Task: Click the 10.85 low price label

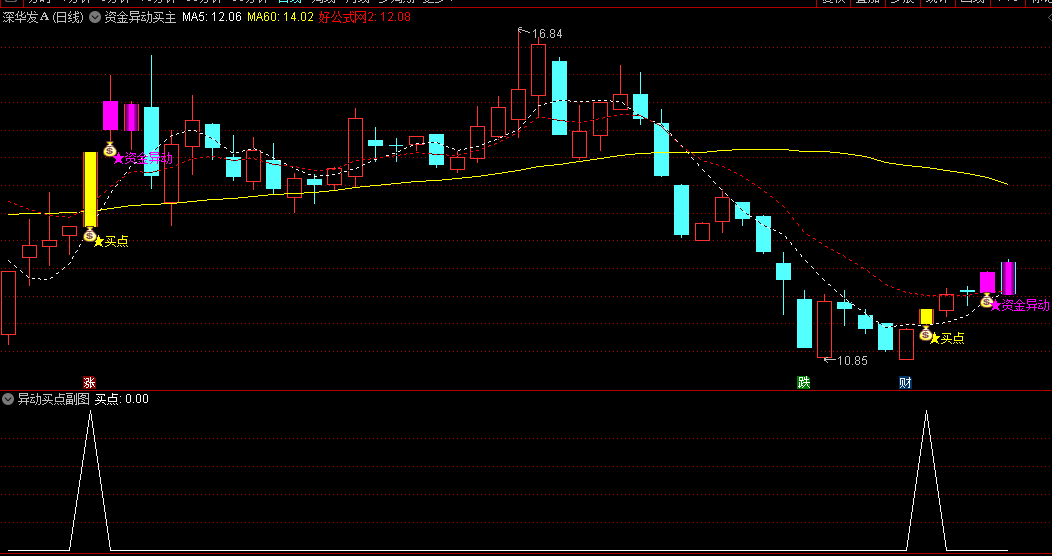Action: coord(852,361)
